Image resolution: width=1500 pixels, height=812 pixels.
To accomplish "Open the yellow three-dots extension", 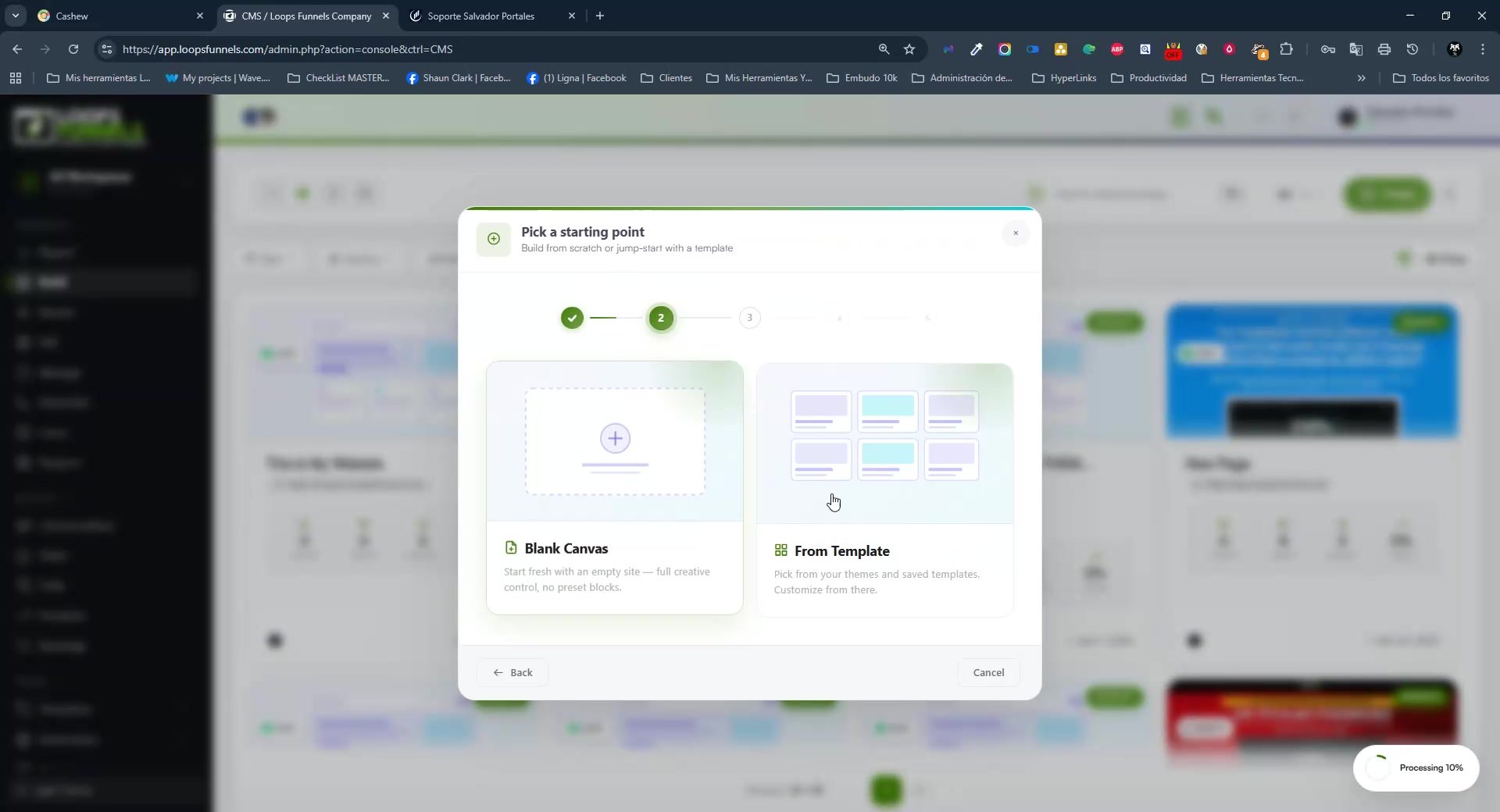I will pyautogui.click(x=1061, y=49).
